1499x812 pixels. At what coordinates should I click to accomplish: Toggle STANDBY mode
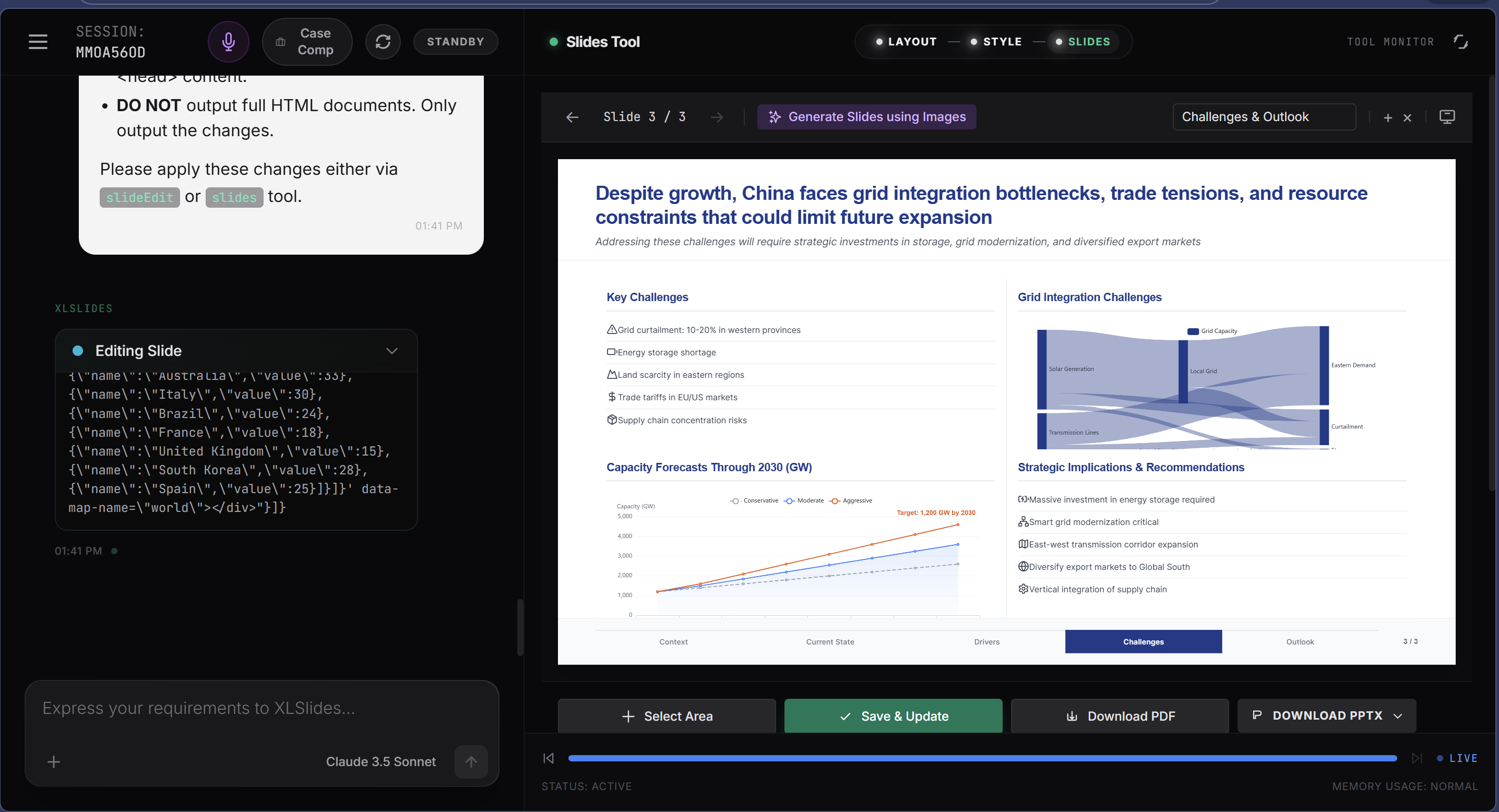click(456, 41)
